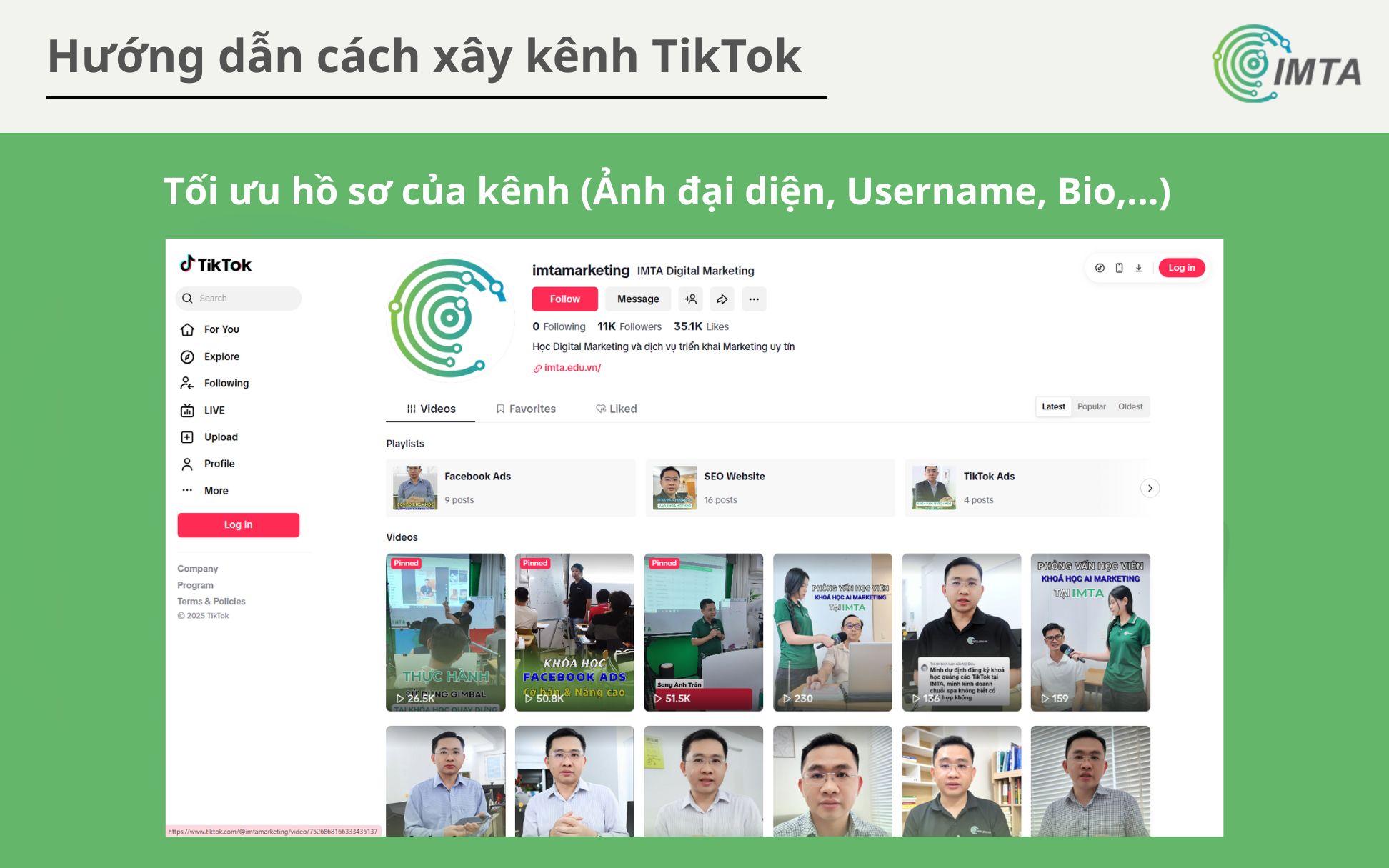
Task: Open the Profile icon in the sidebar
Action: pos(187,463)
